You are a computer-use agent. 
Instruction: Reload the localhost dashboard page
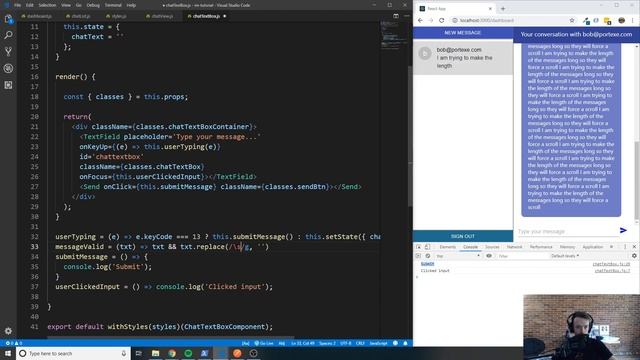click(441, 20)
